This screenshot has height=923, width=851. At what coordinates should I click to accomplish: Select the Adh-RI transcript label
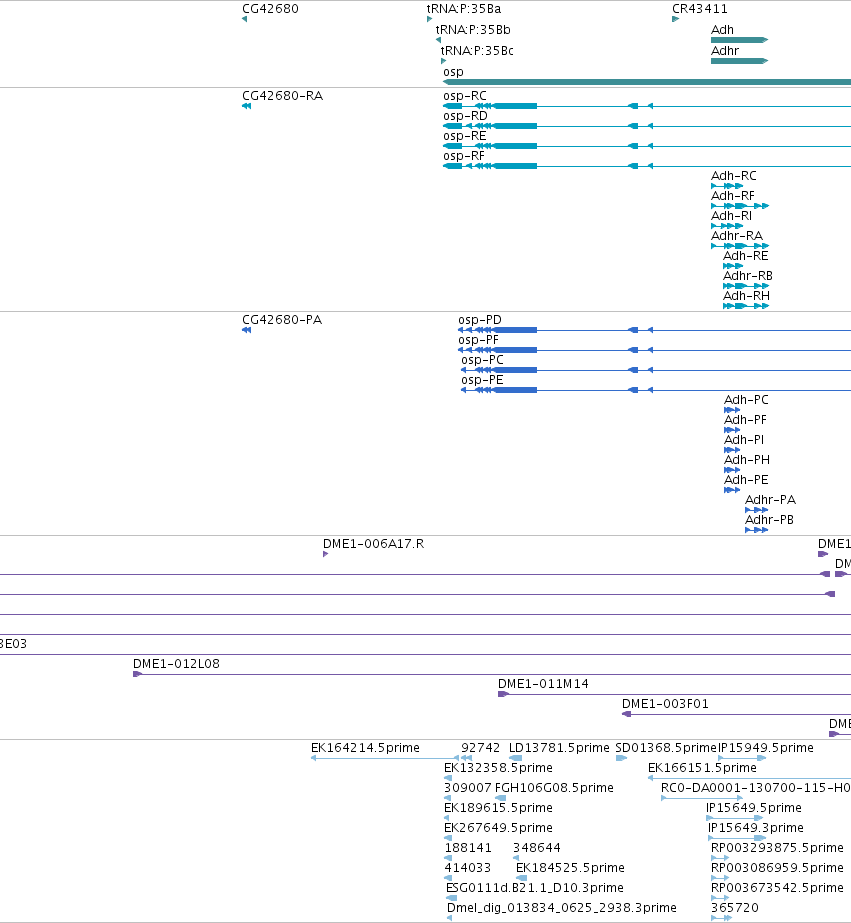click(x=732, y=216)
